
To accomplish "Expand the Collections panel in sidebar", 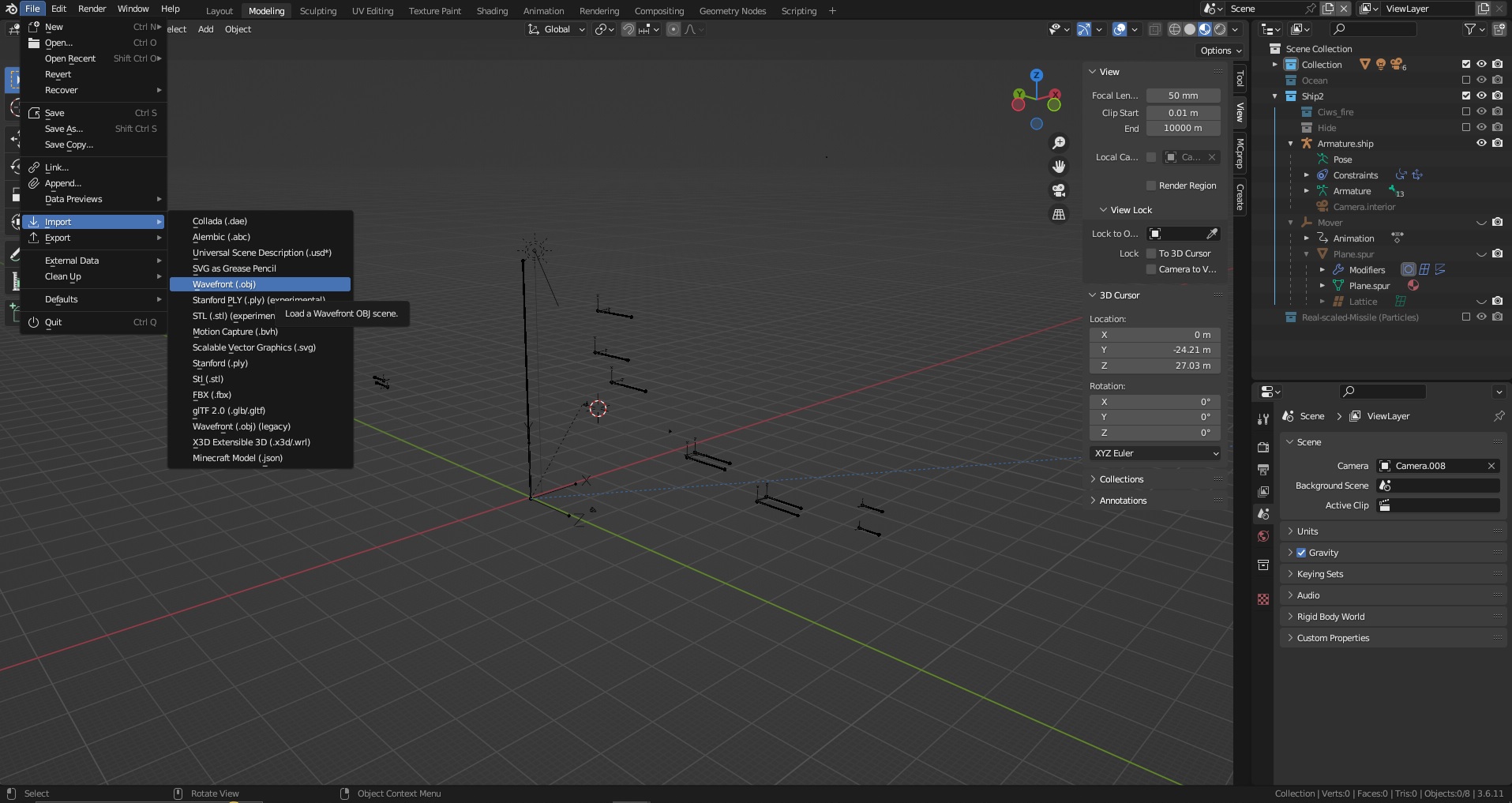I will [1155, 479].
